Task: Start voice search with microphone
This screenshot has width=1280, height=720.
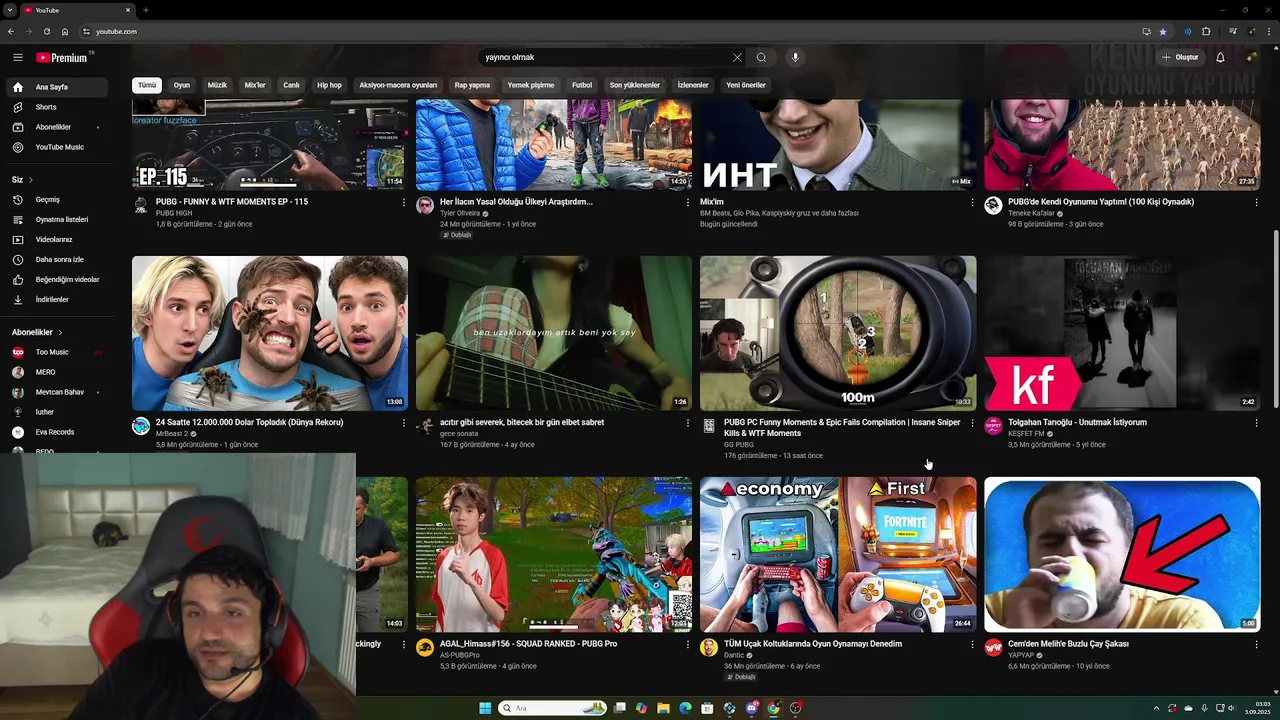Action: pyautogui.click(x=795, y=57)
